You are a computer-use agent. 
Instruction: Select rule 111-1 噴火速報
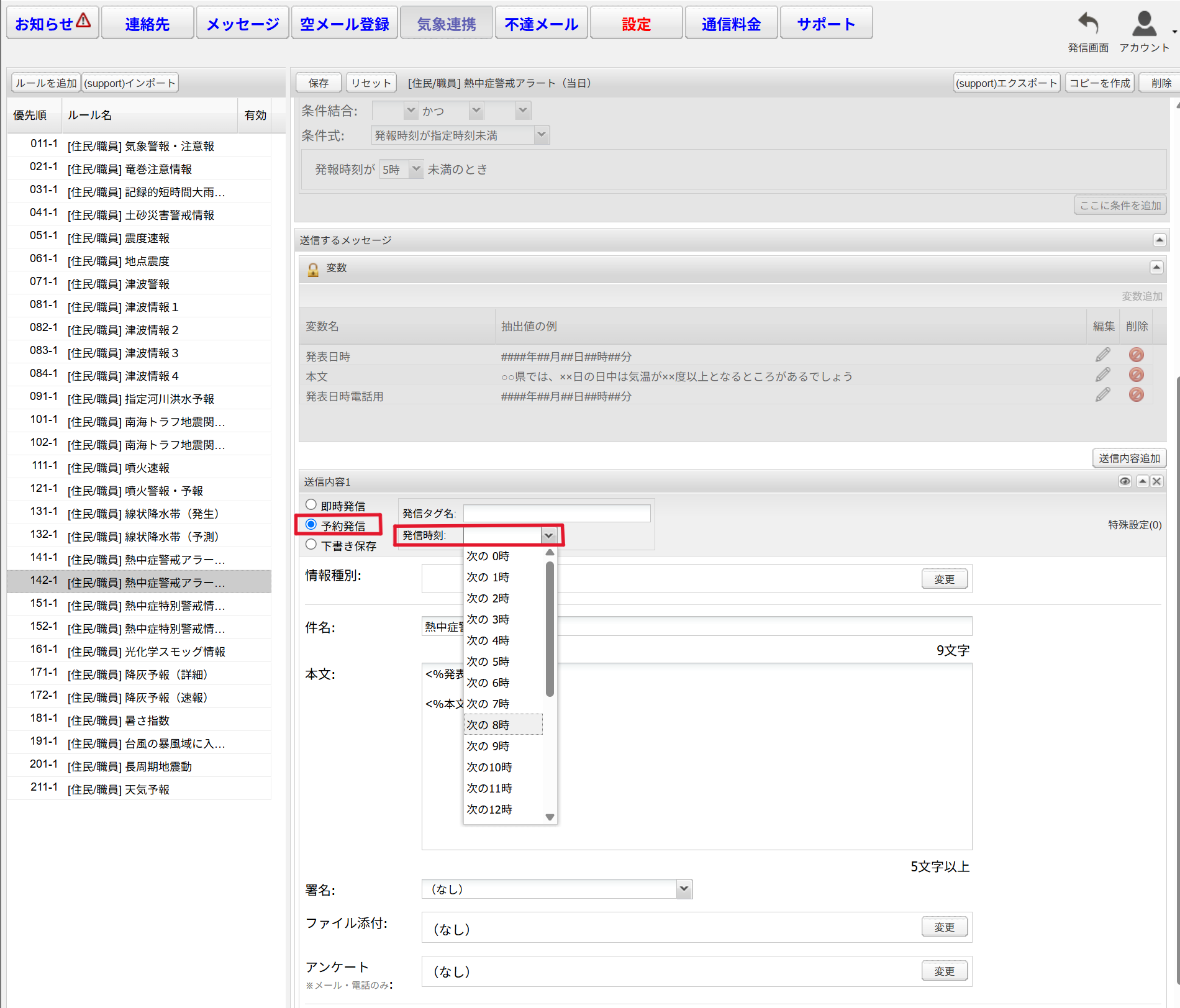coord(139,467)
